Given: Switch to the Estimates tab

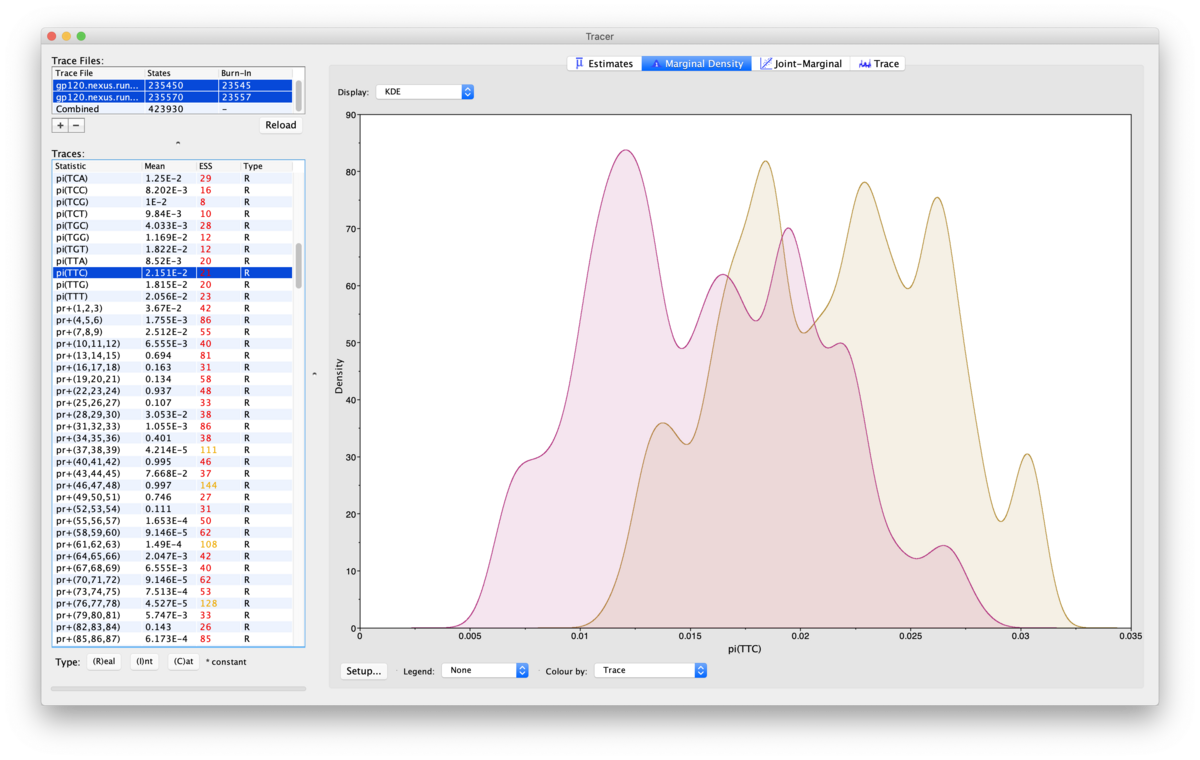Looking at the screenshot, I should 605,63.
